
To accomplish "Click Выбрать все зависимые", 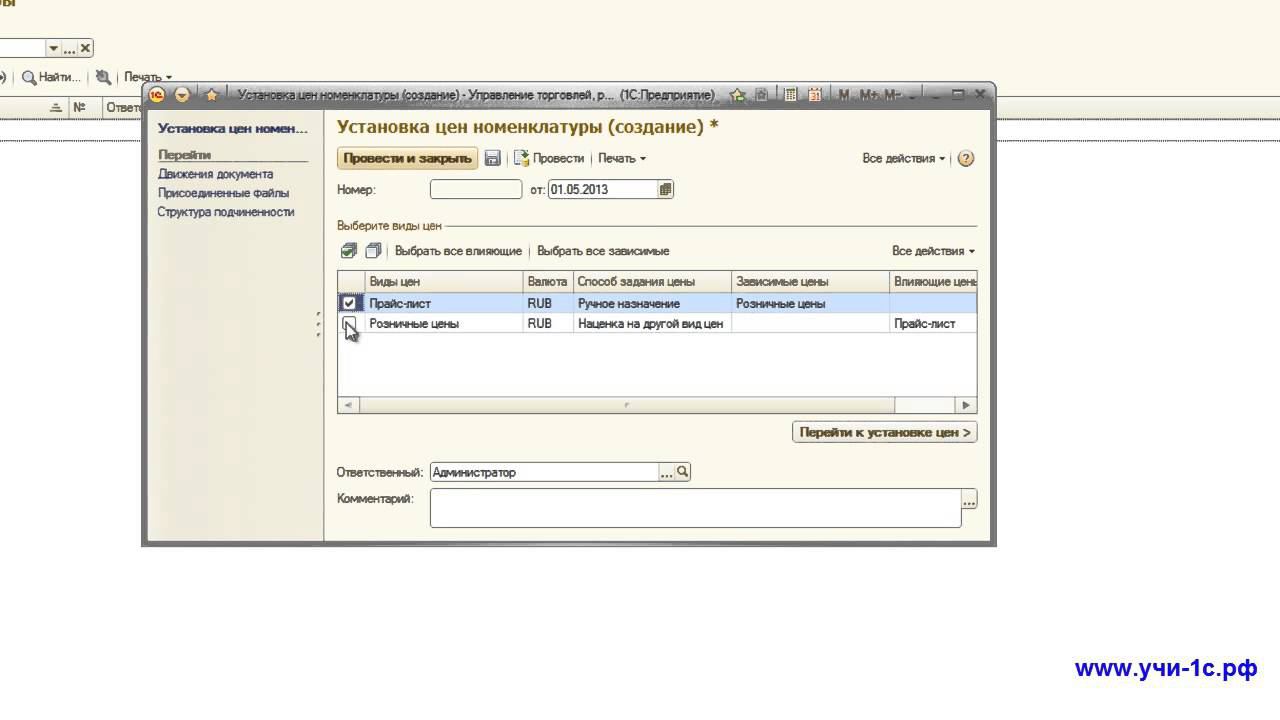I will [x=603, y=251].
